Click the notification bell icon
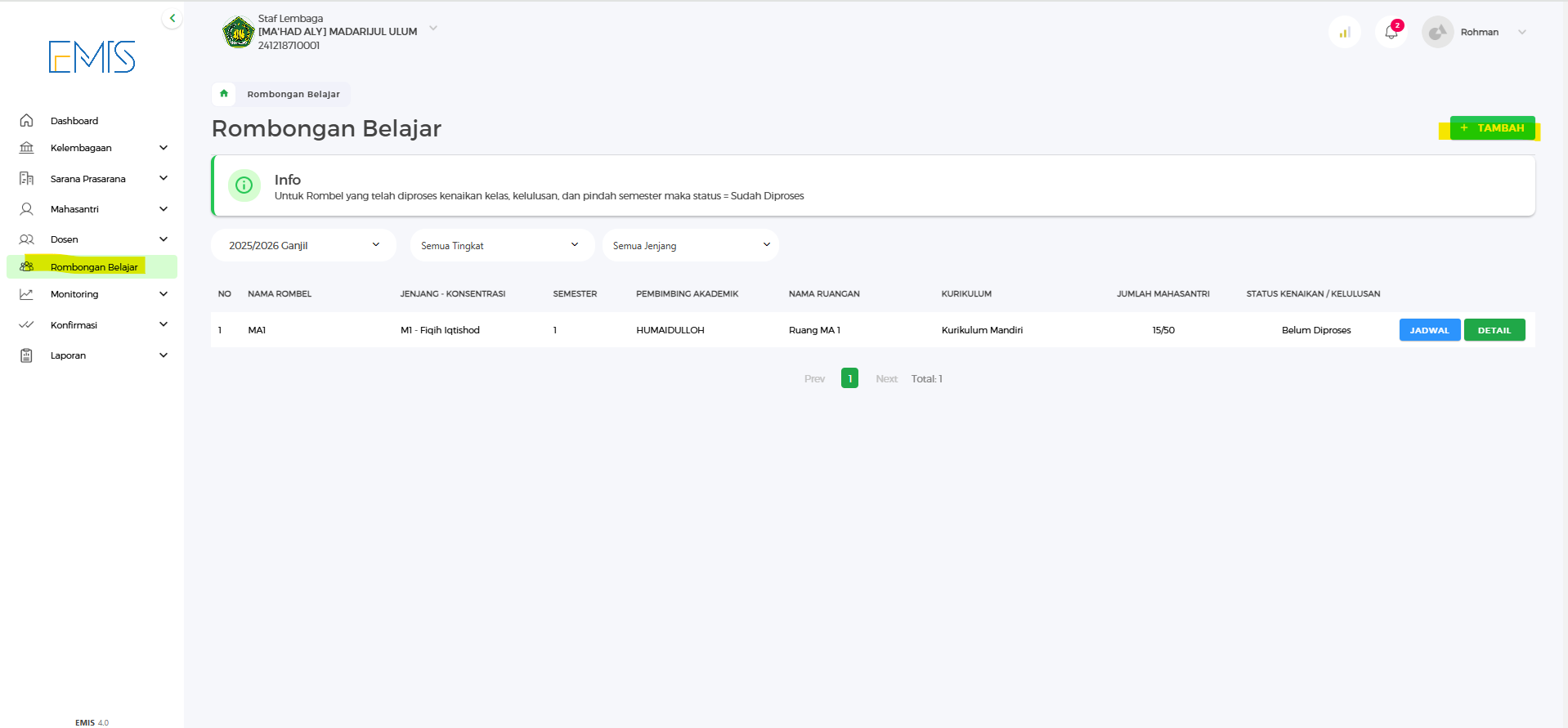The height and width of the screenshot is (728, 1568). pos(1391,32)
